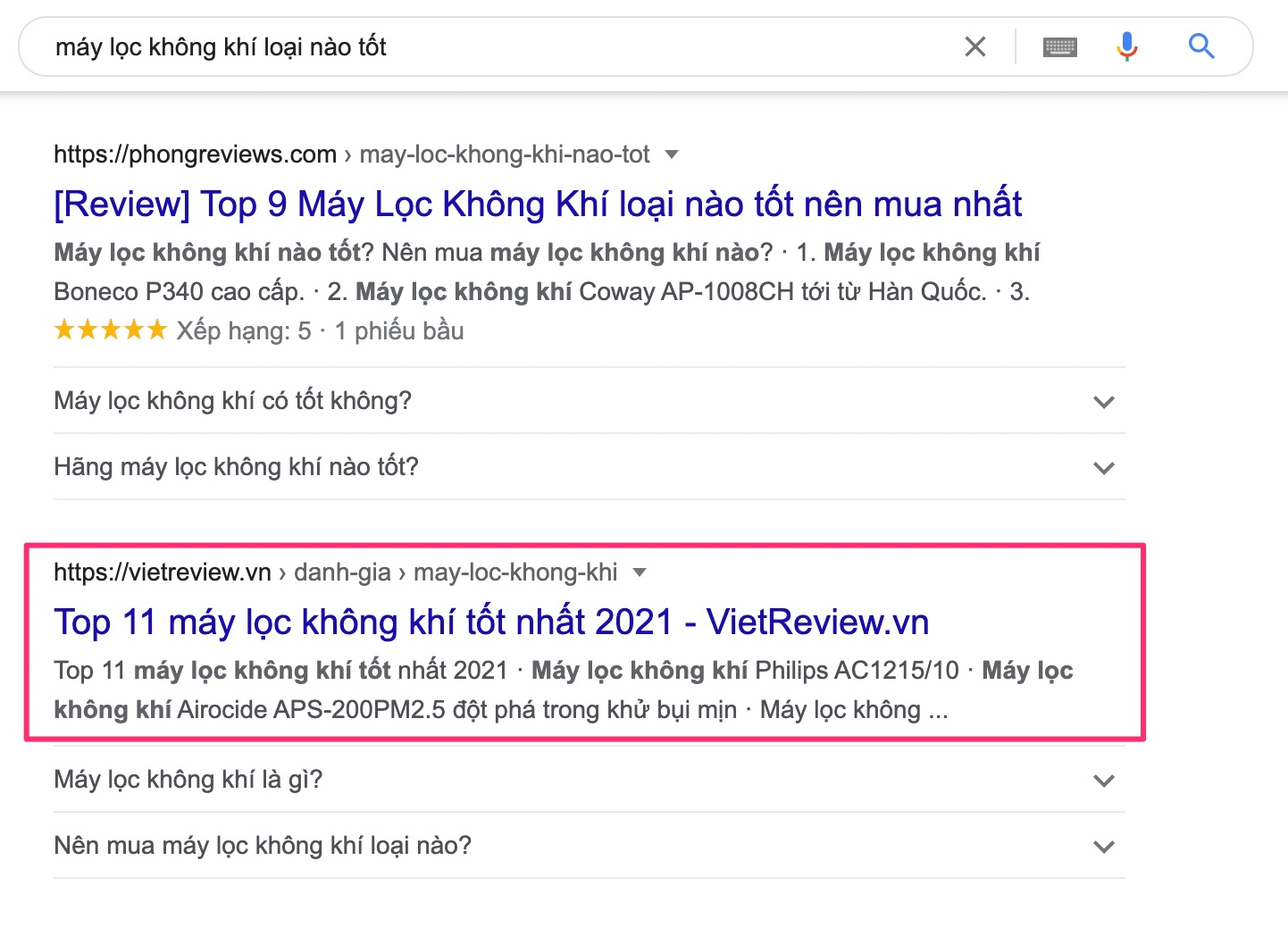Clear the search query with the X icon

tap(975, 46)
